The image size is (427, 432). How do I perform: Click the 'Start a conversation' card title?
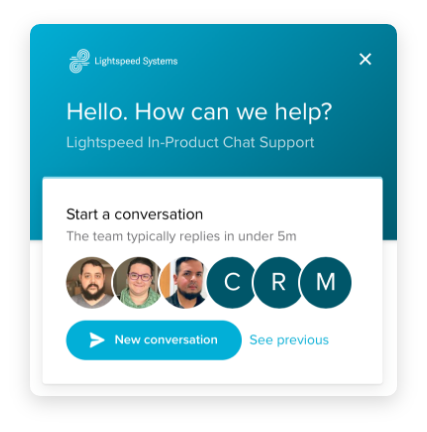pos(134,214)
